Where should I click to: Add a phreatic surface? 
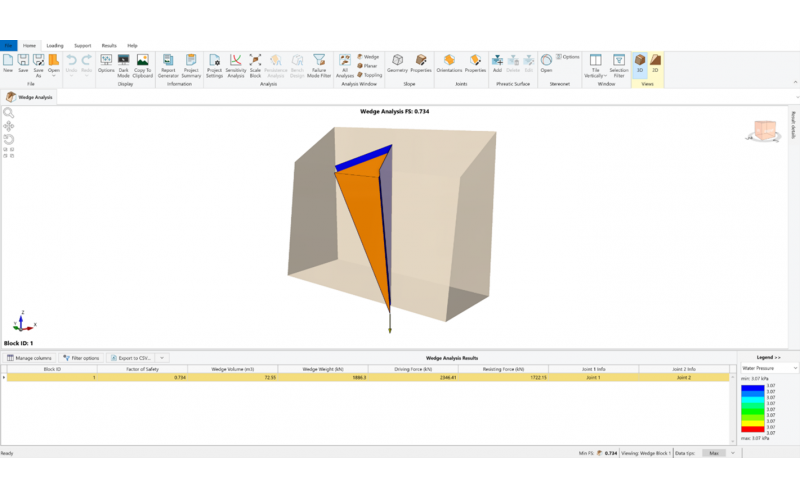(x=497, y=64)
